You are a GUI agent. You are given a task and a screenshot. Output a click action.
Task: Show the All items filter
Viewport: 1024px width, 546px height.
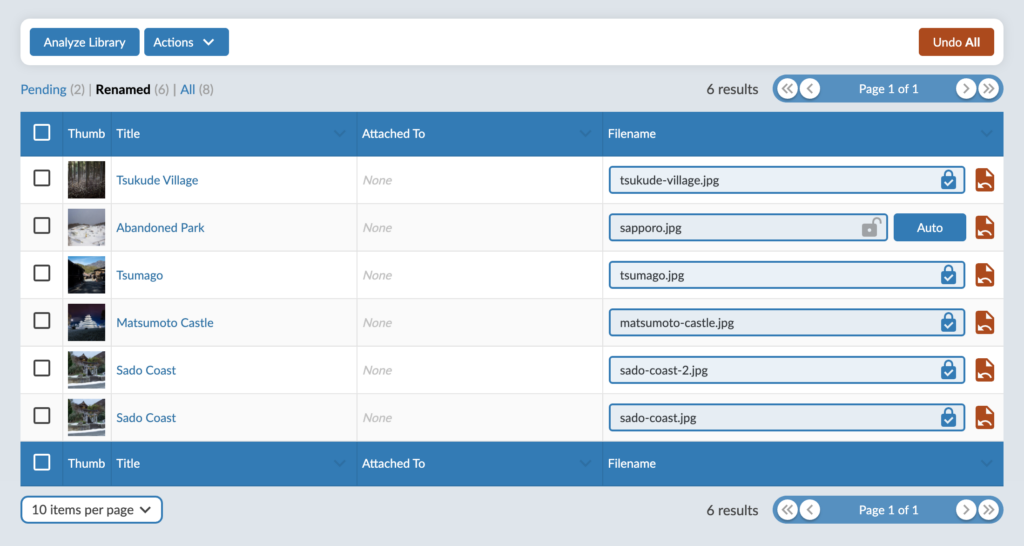click(x=187, y=89)
